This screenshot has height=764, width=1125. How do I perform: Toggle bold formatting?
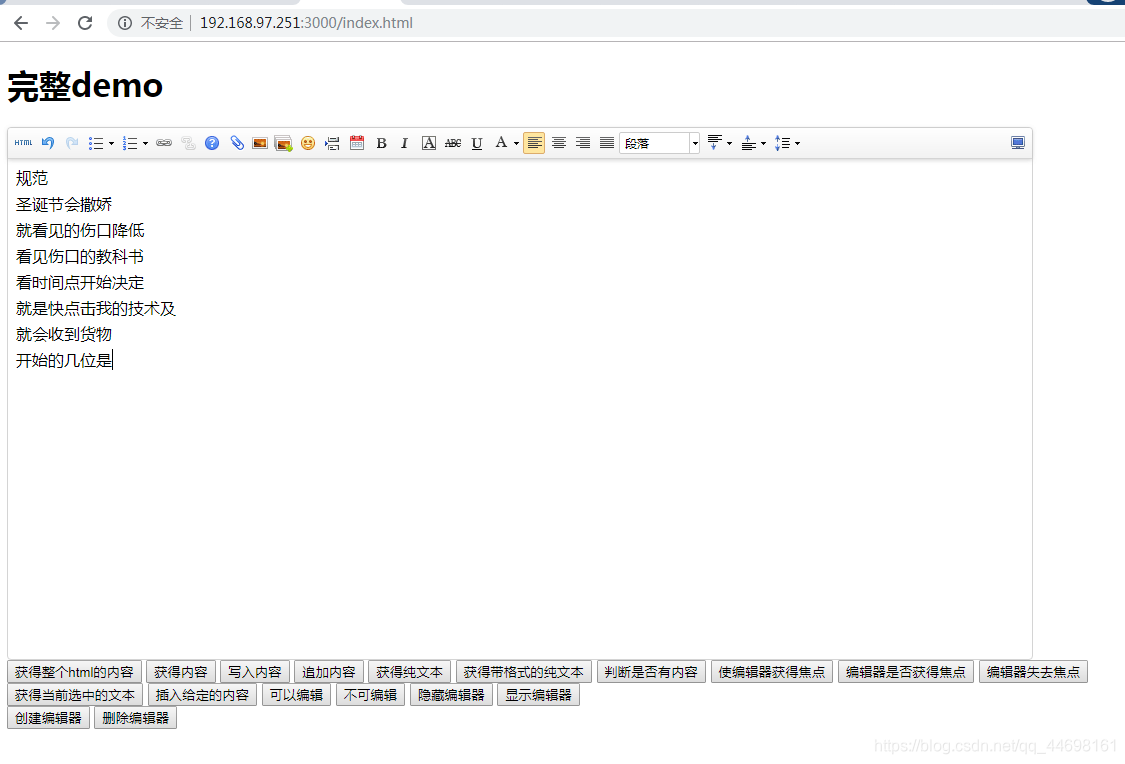click(x=381, y=143)
